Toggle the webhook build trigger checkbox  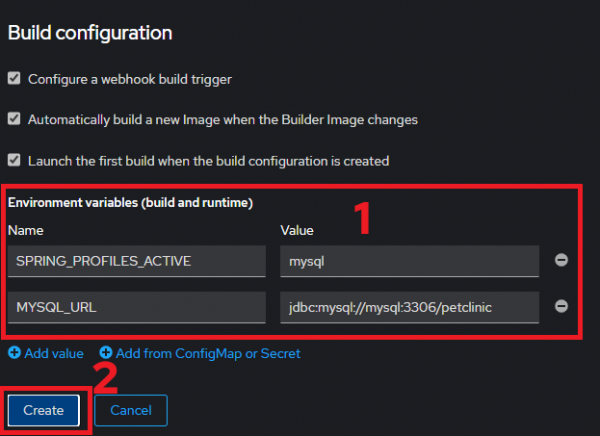[x=14, y=78]
